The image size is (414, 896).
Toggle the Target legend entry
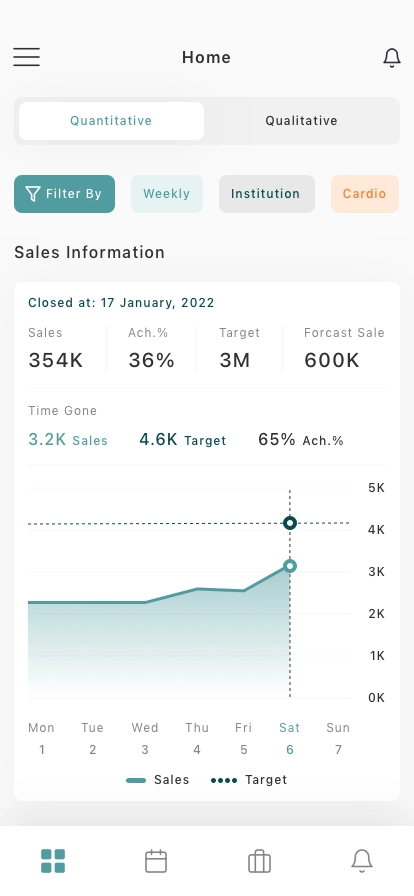249,780
